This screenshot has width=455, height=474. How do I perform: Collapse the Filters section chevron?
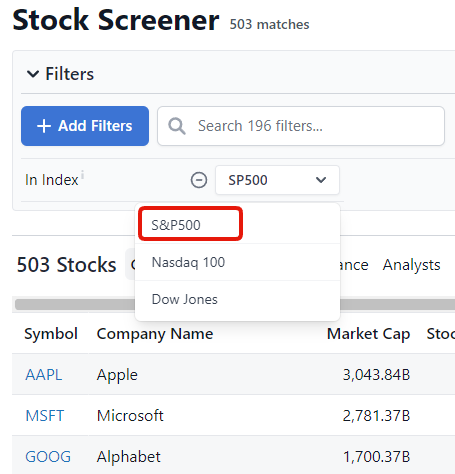coord(33,74)
